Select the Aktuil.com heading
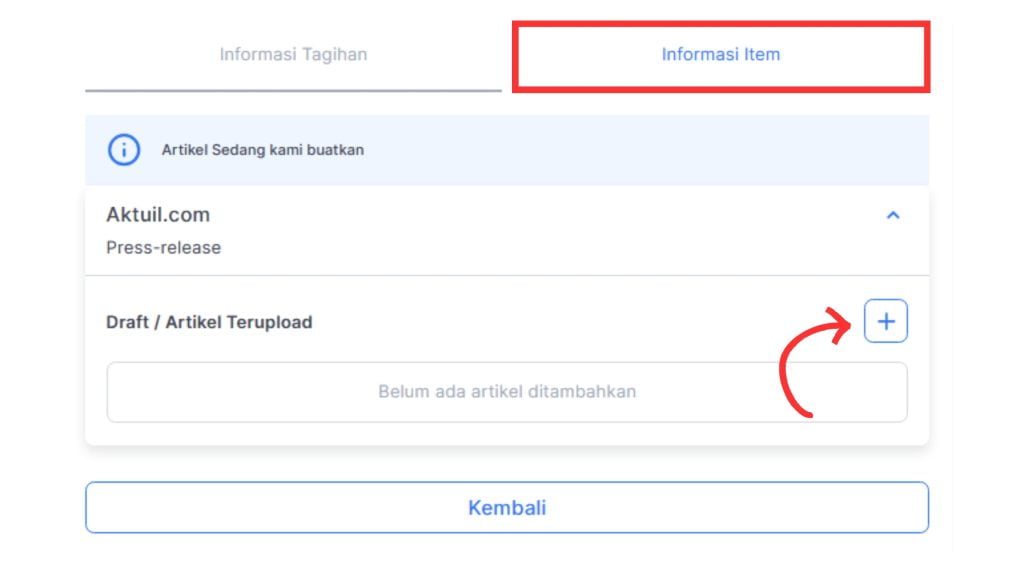The height and width of the screenshot is (576, 1024). point(158,214)
